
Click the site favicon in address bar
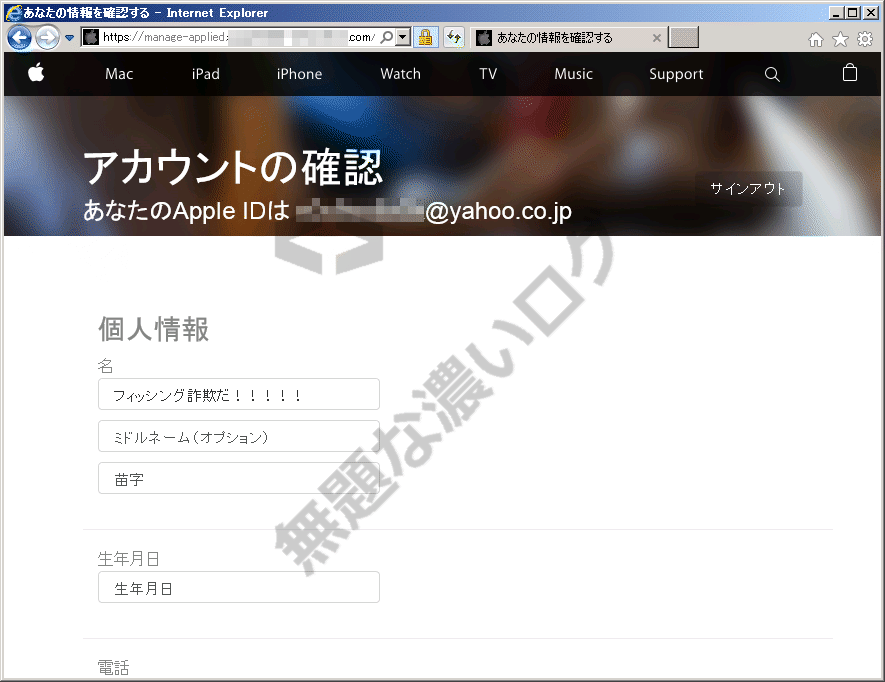90,37
